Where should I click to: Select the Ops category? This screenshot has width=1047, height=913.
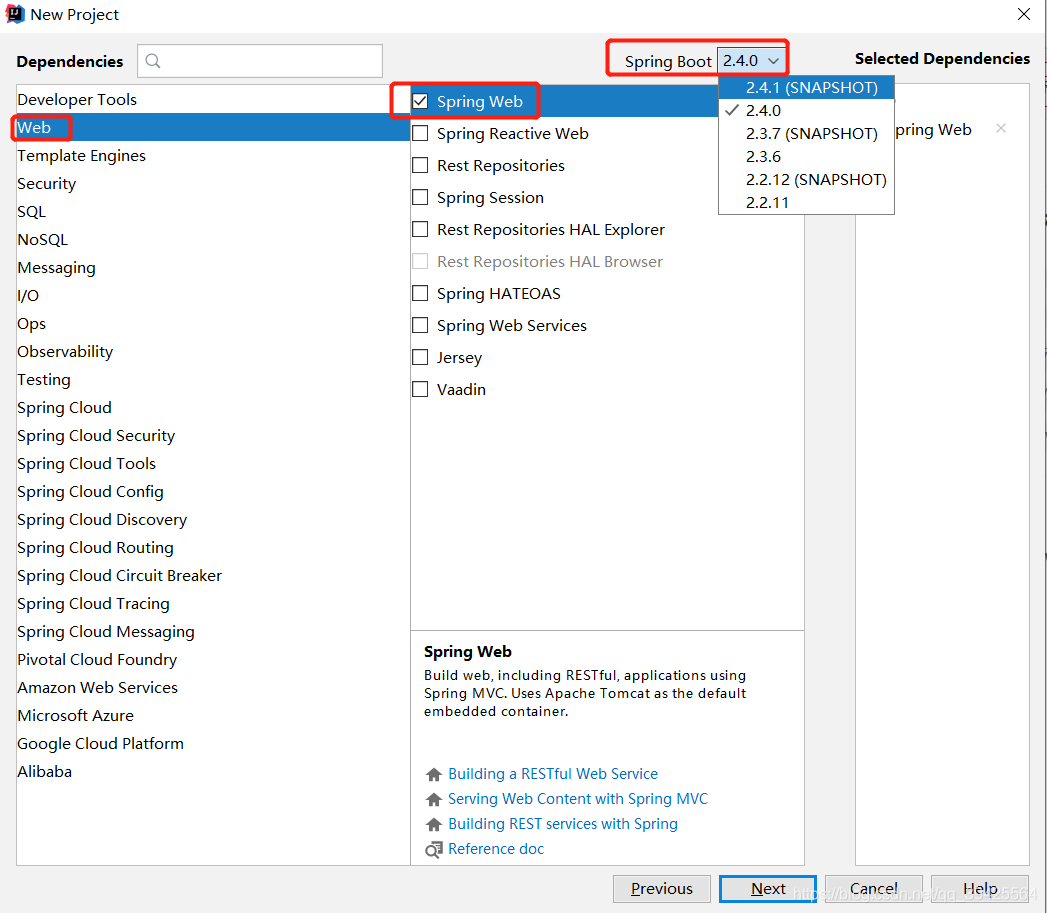[x=213, y=324]
